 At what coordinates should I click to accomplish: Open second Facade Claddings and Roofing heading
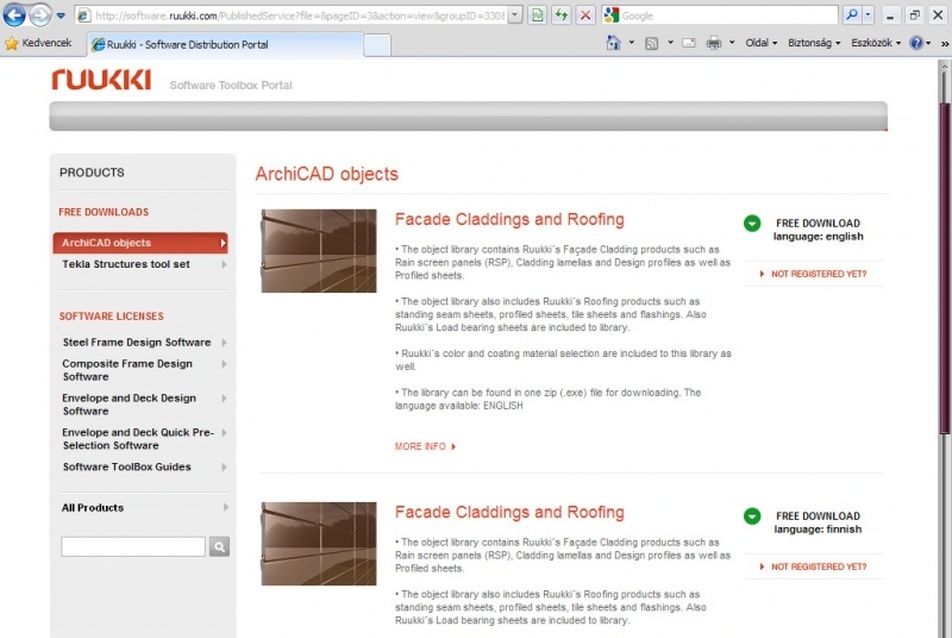[509, 512]
